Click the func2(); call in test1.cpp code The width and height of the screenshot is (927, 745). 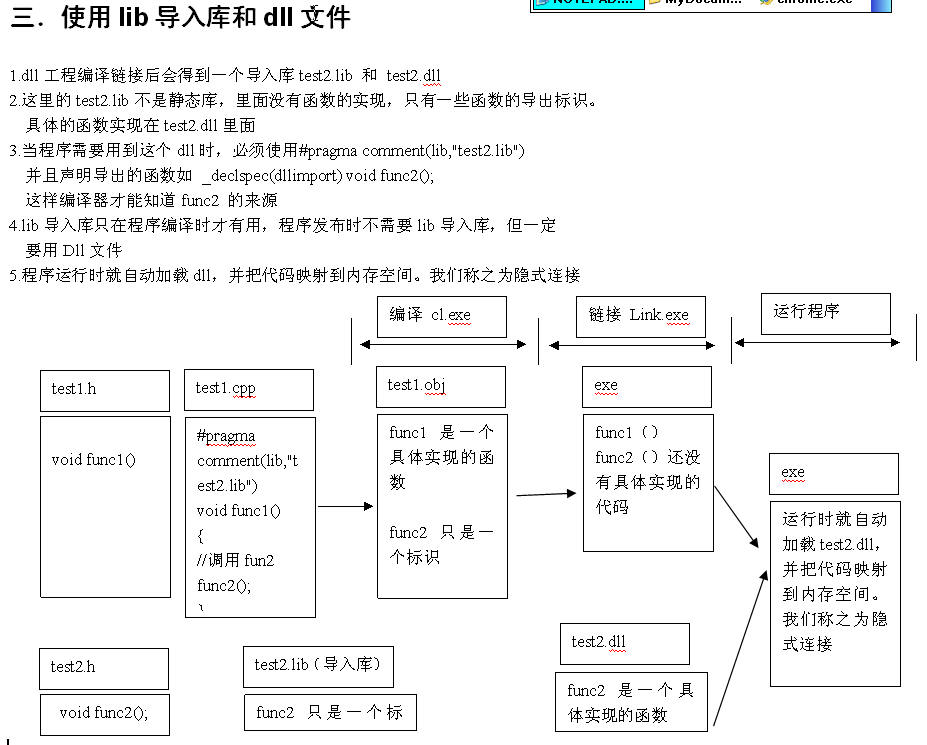tap(224, 585)
